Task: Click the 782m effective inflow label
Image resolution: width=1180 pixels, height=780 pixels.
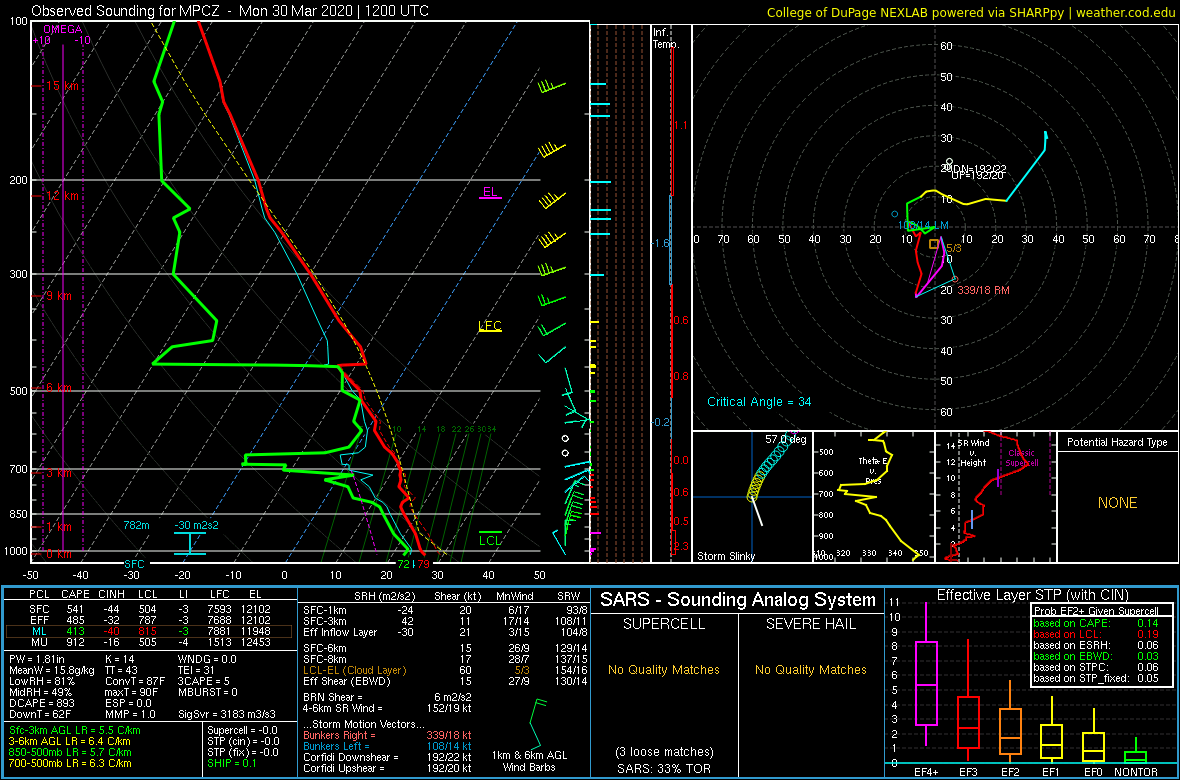Action: (x=136, y=525)
